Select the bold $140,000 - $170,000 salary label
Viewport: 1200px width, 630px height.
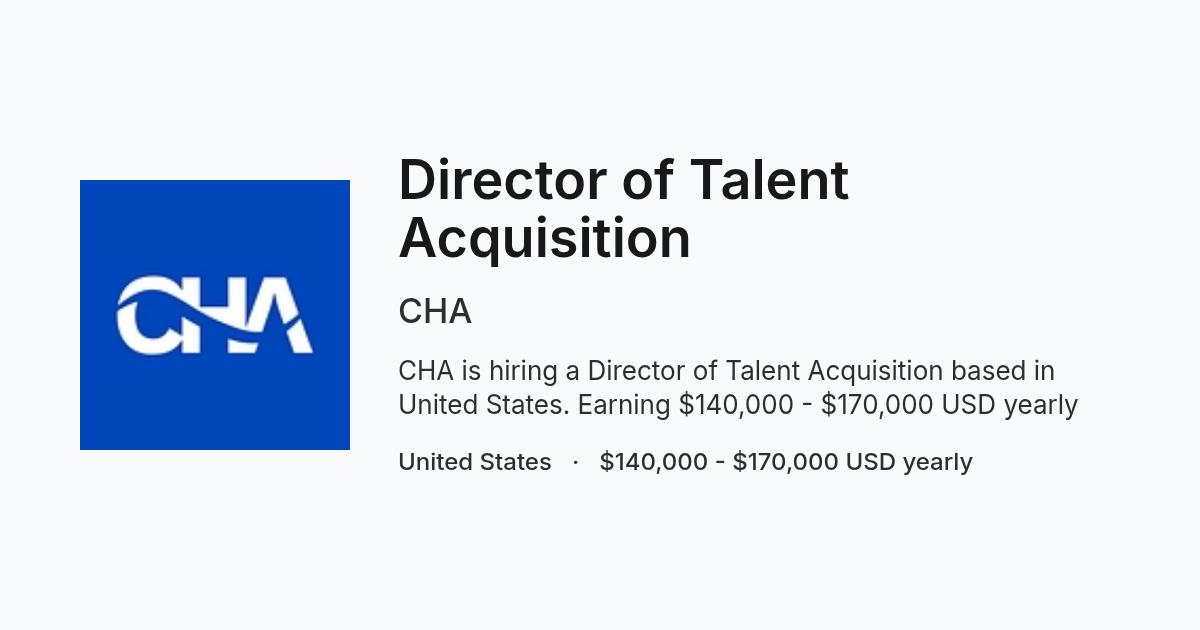coord(719,462)
